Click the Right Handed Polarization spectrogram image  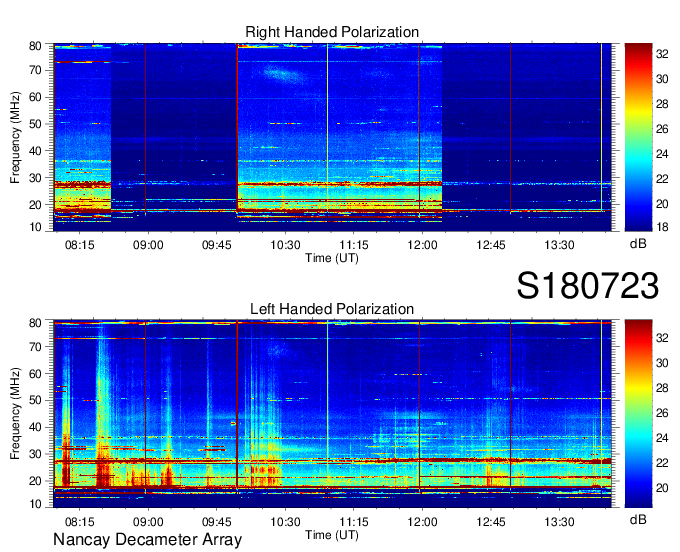coord(332,137)
